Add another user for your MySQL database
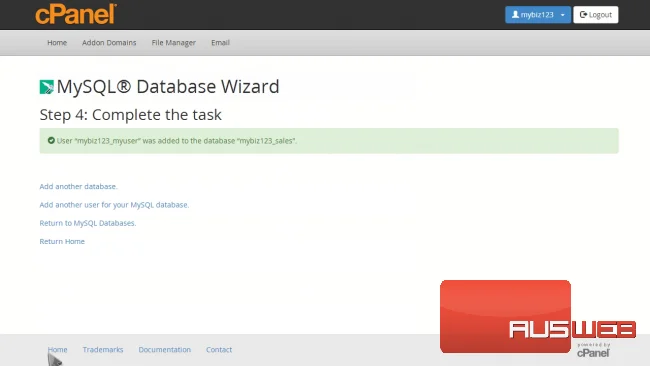Image resolution: width=650 pixels, height=366 pixels. pyautogui.click(x=114, y=205)
